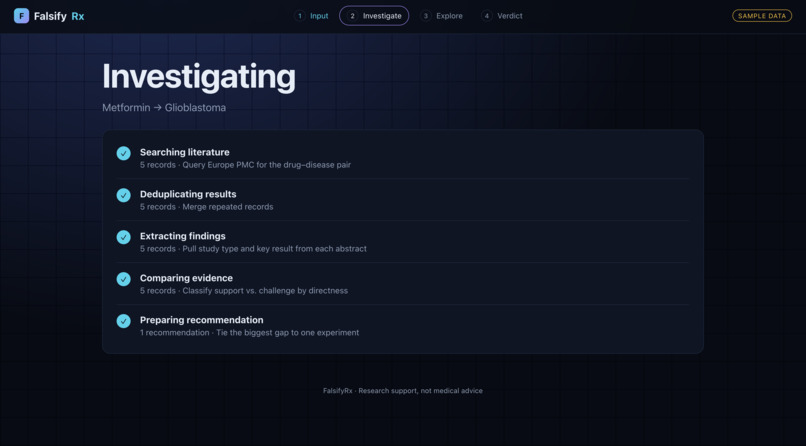Screen dimensions: 806x446
Task: Click the Falsify Rx brand name
Action: pos(59,16)
